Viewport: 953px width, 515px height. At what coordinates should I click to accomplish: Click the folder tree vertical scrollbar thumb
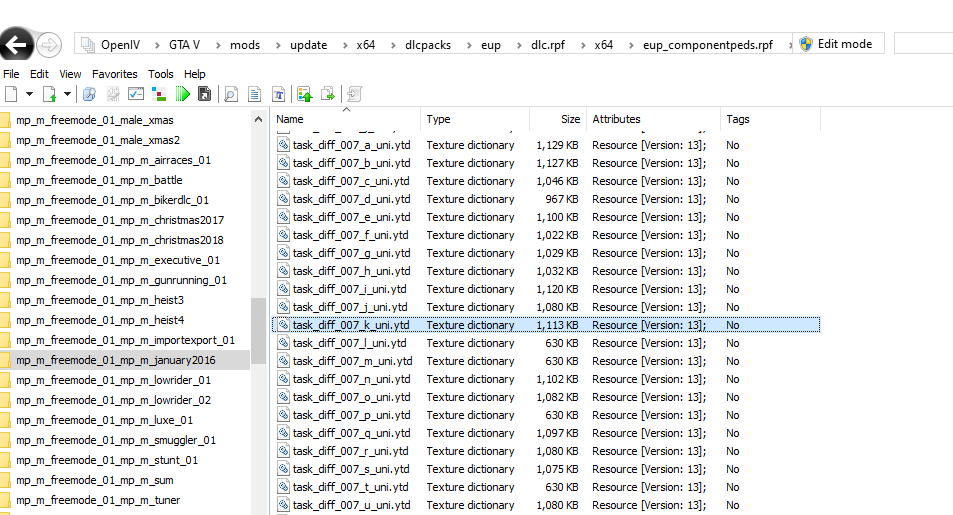point(258,330)
